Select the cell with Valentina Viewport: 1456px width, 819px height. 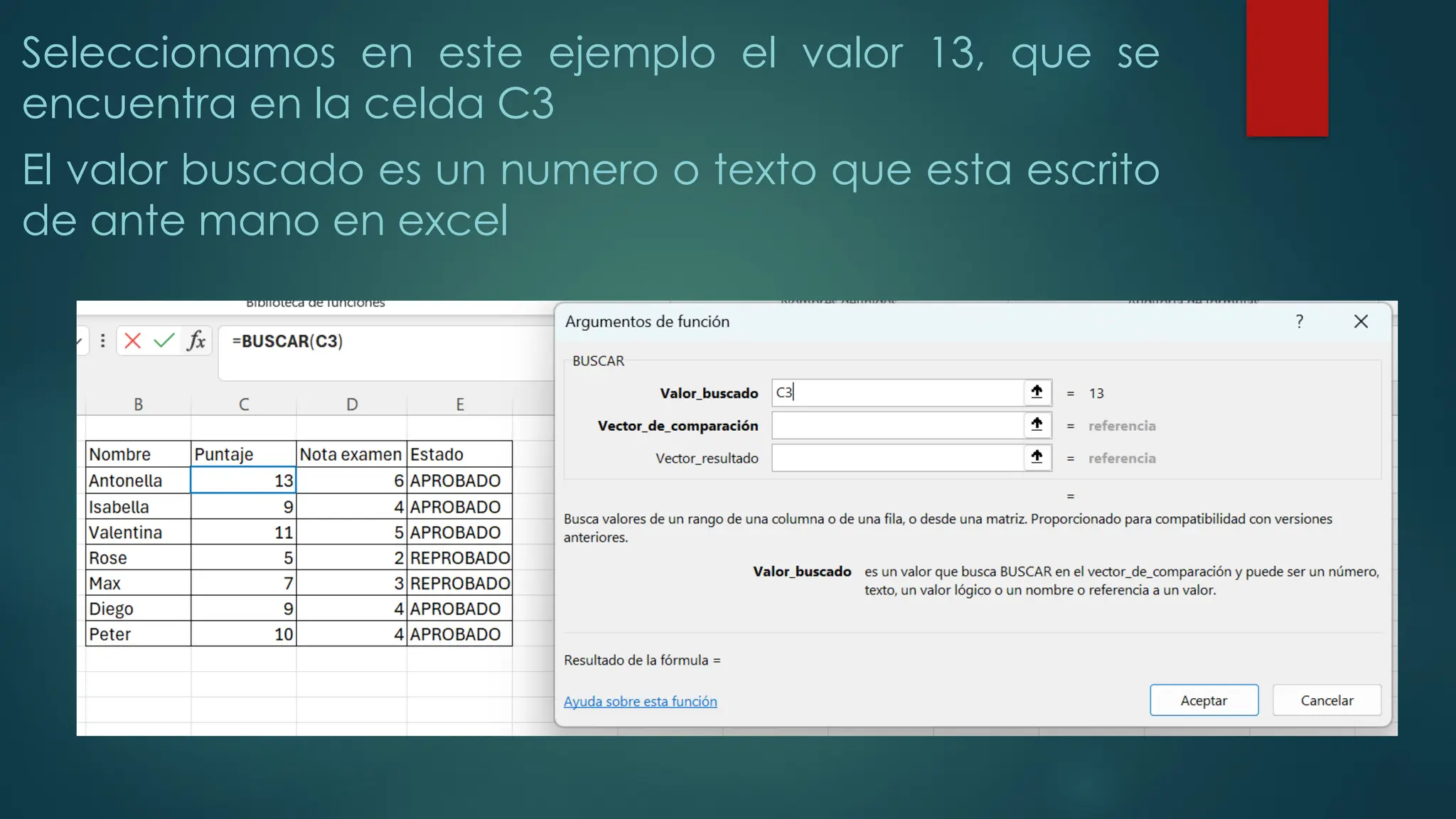click(x=139, y=532)
